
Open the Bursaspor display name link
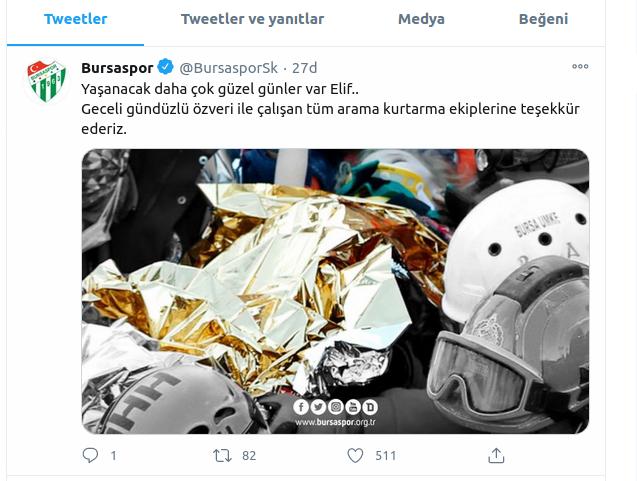click(x=117, y=68)
